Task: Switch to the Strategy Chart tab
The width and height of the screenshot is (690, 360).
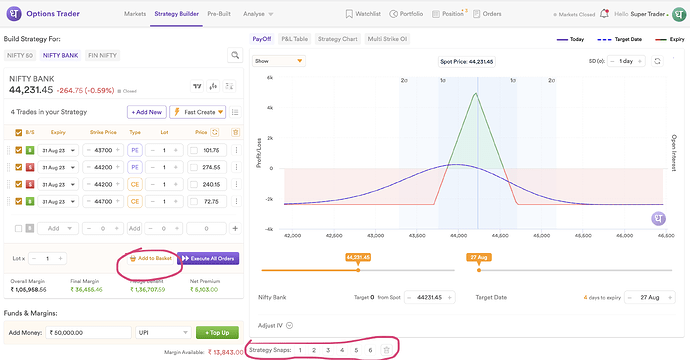Action: coord(338,39)
